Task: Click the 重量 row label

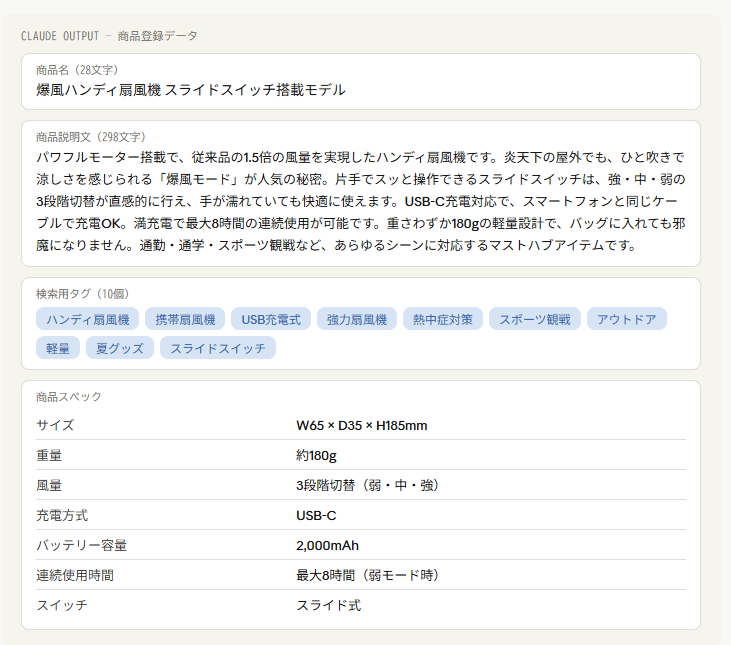Action: (x=49, y=455)
